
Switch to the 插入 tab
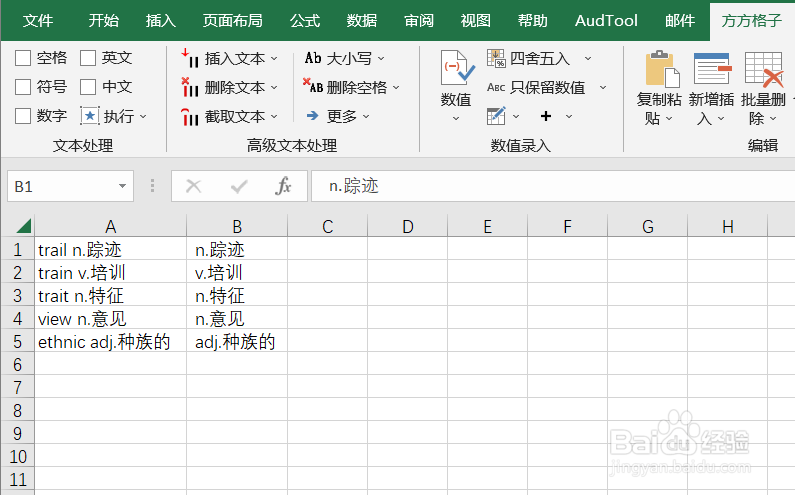(161, 21)
